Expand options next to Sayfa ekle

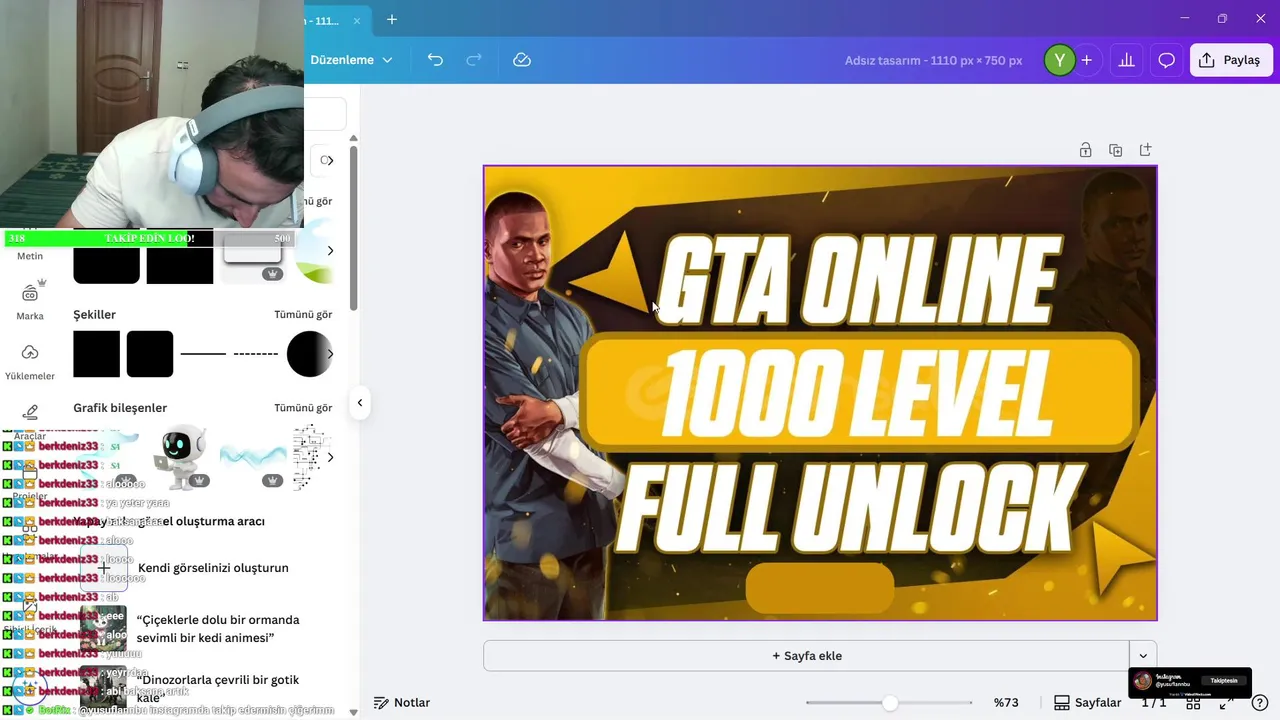pos(1142,656)
